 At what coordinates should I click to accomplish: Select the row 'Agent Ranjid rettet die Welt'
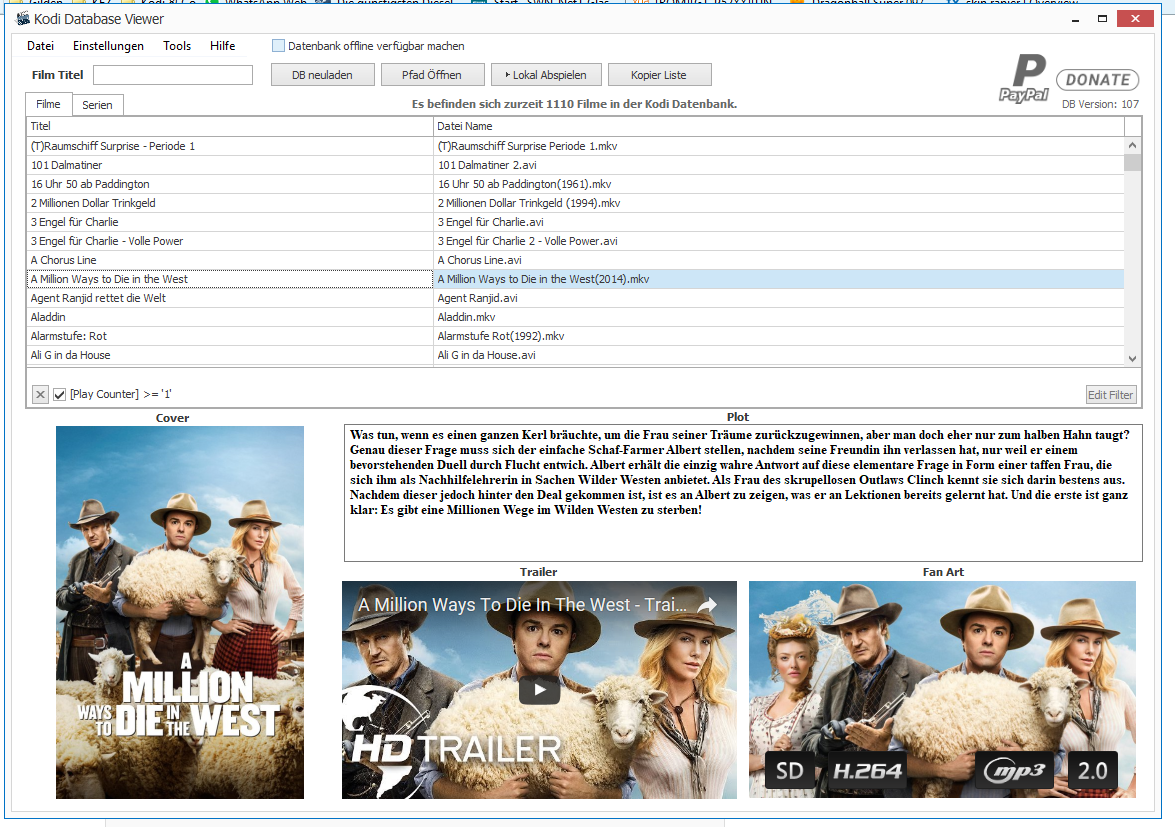pyautogui.click(x=576, y=298)
